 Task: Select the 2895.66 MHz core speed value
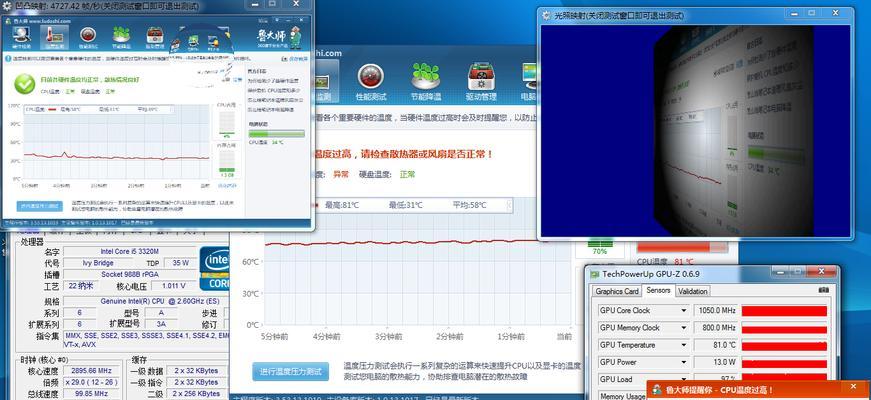click(94, 371)
